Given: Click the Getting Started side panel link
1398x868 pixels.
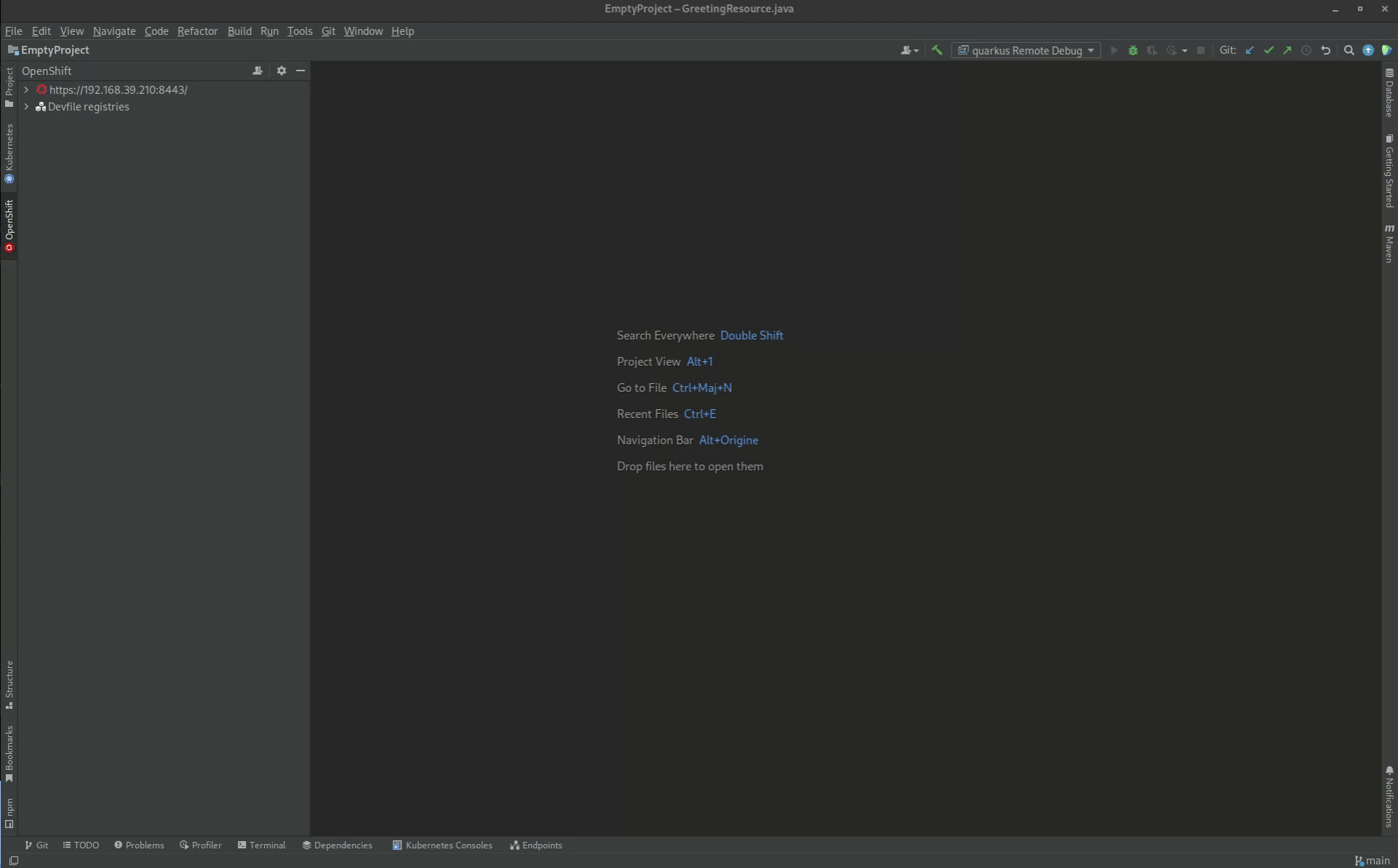Looking at the screenshot, I should coord(1389,174).
